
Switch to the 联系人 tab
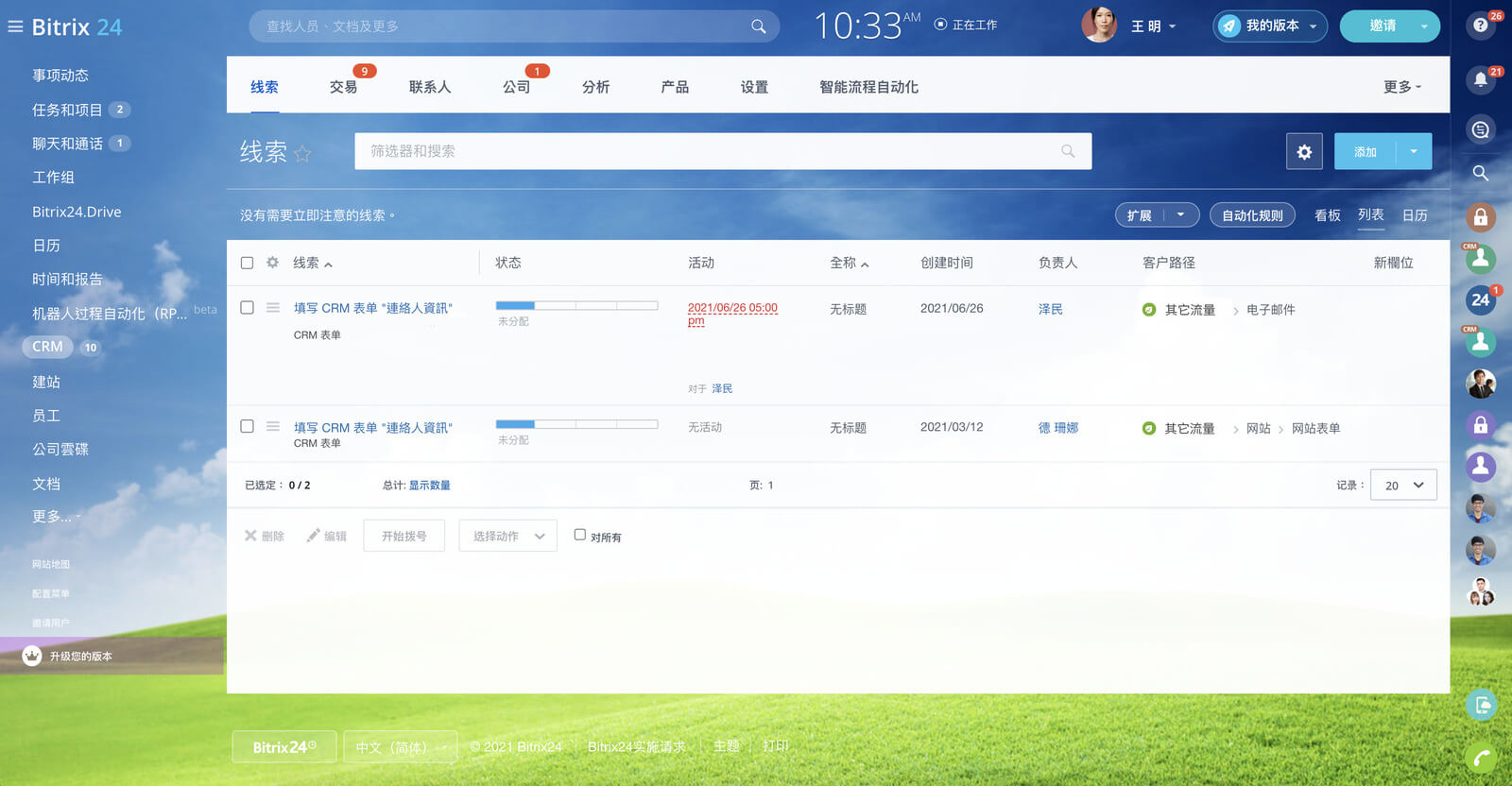430,87
